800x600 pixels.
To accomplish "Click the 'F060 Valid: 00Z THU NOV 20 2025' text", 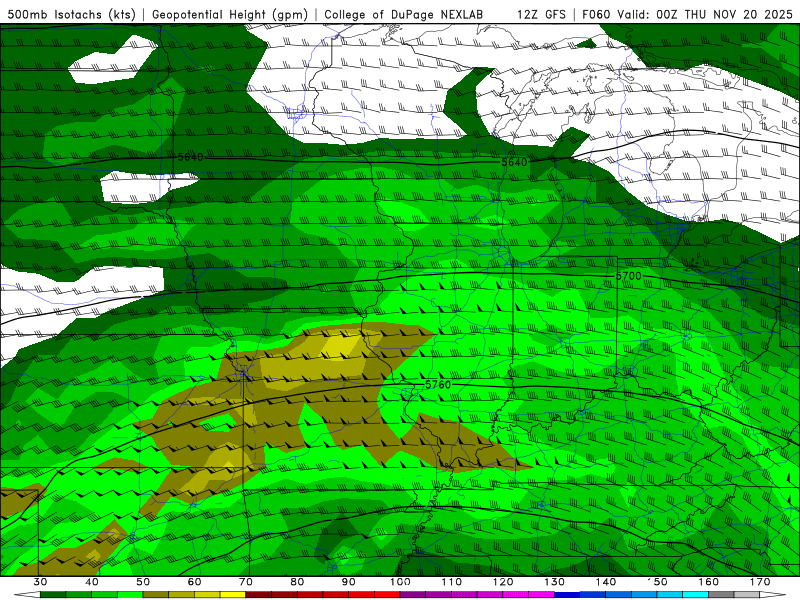I will tap(687, 14).
